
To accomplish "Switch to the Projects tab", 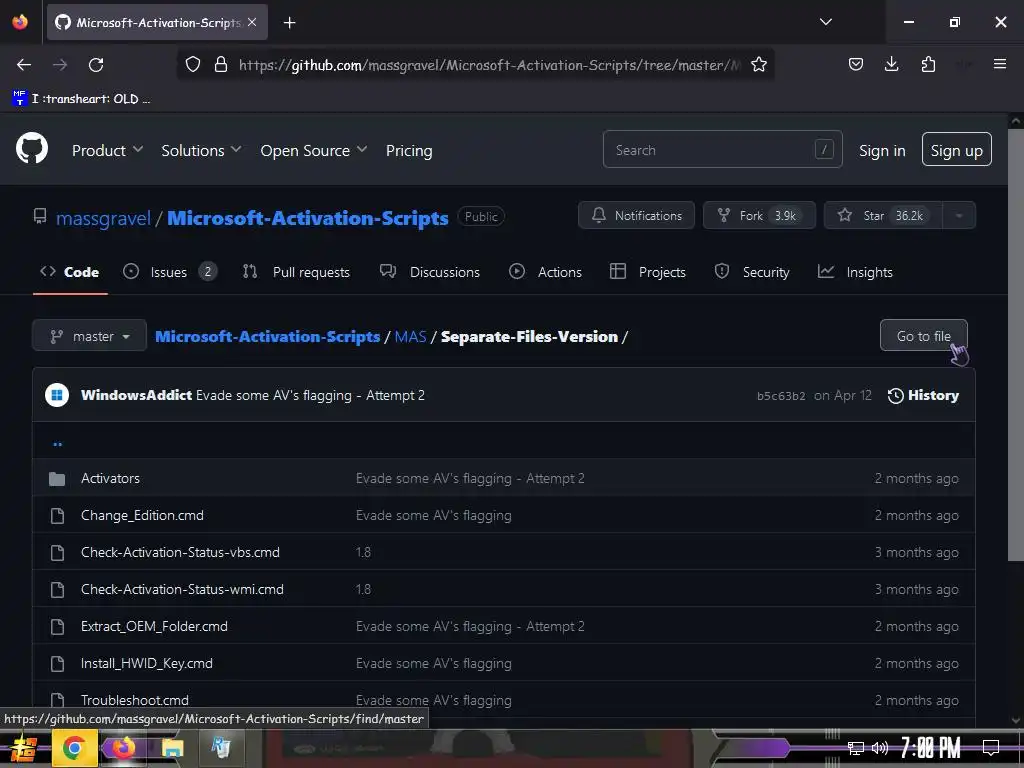I will (x=647, y=272).
